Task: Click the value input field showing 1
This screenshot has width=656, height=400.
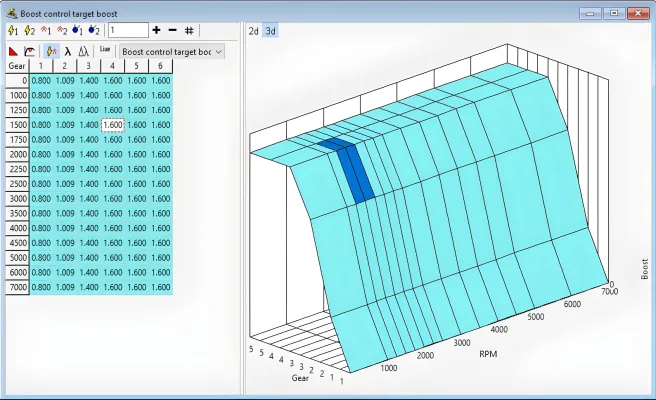Action: [x=128, y=31]
